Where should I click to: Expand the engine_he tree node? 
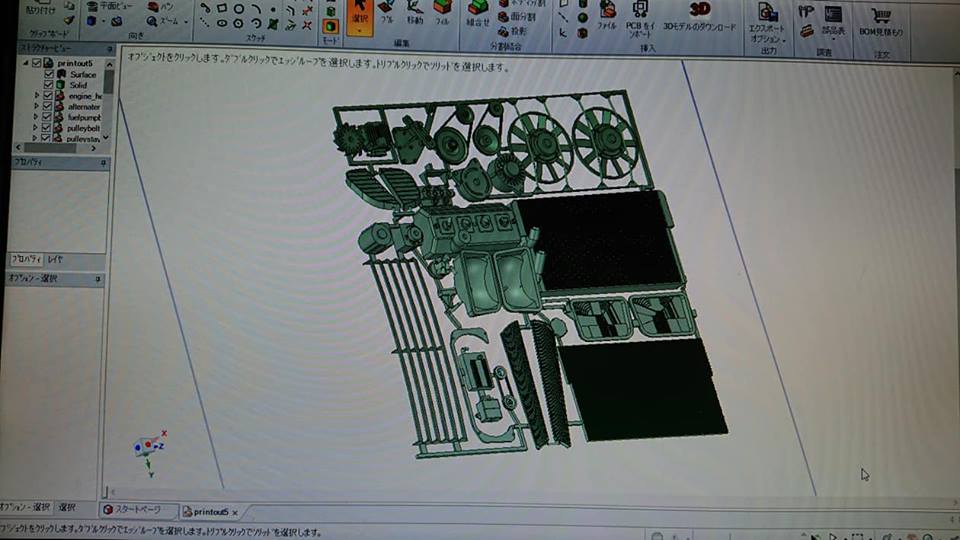pos(37,96)
